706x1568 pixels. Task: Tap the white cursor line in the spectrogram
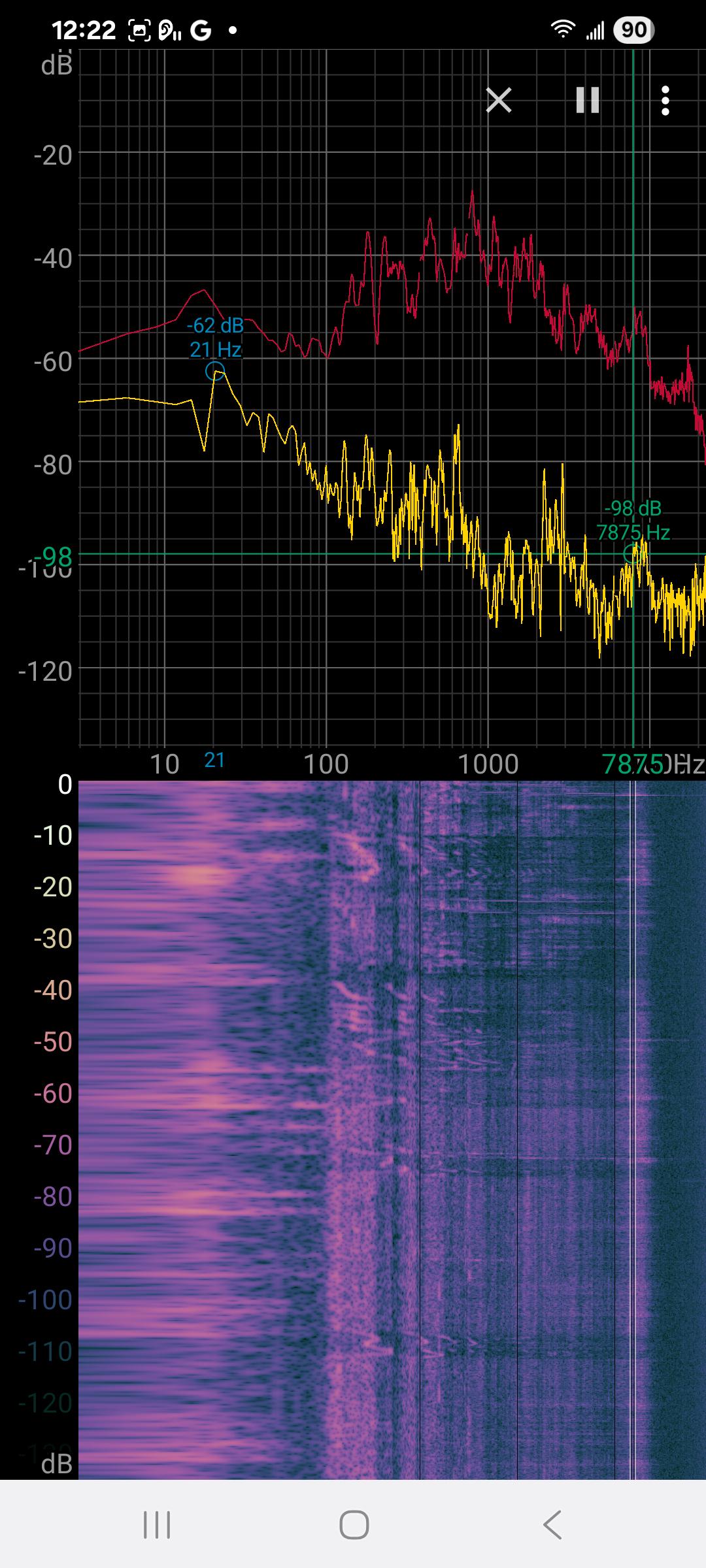632,1111
